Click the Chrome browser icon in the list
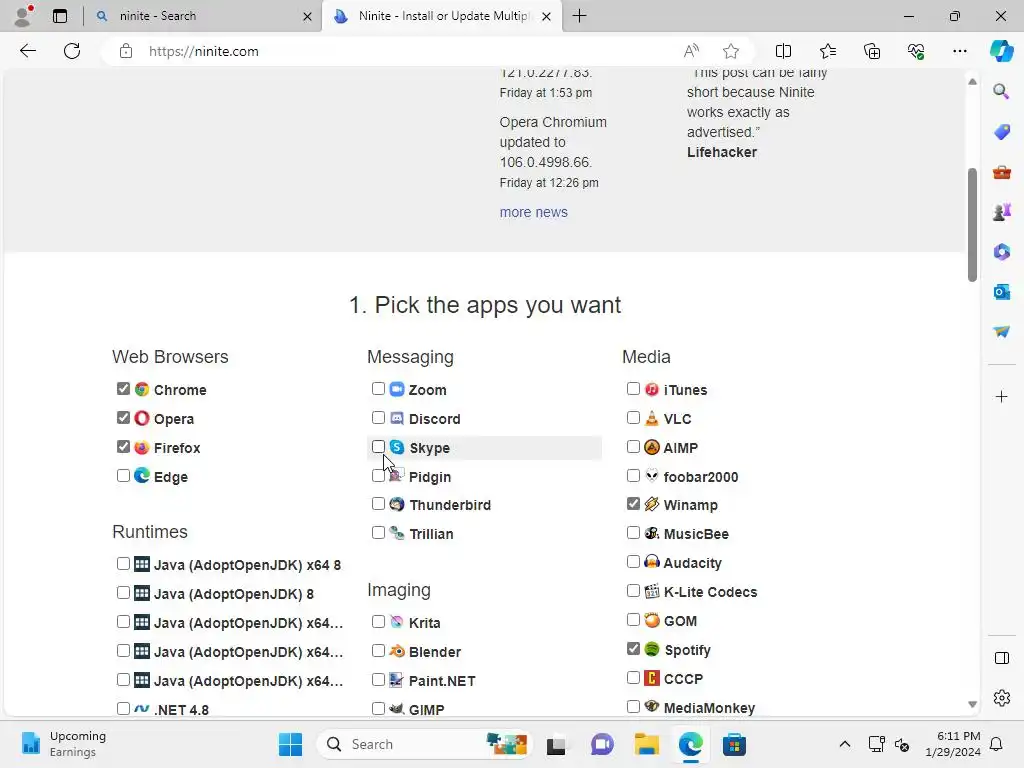The width and height of the screenshot is (1024, 768). 142,389
